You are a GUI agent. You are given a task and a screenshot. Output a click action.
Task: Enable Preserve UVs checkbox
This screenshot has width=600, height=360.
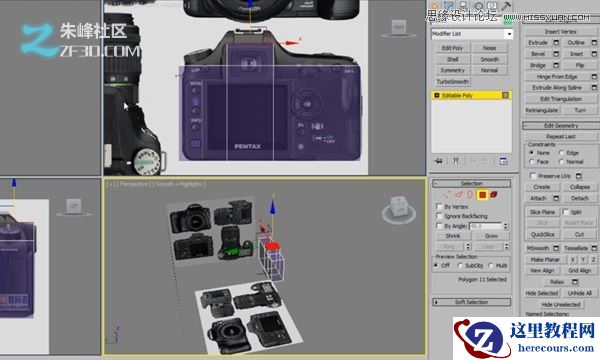(533, 176)
